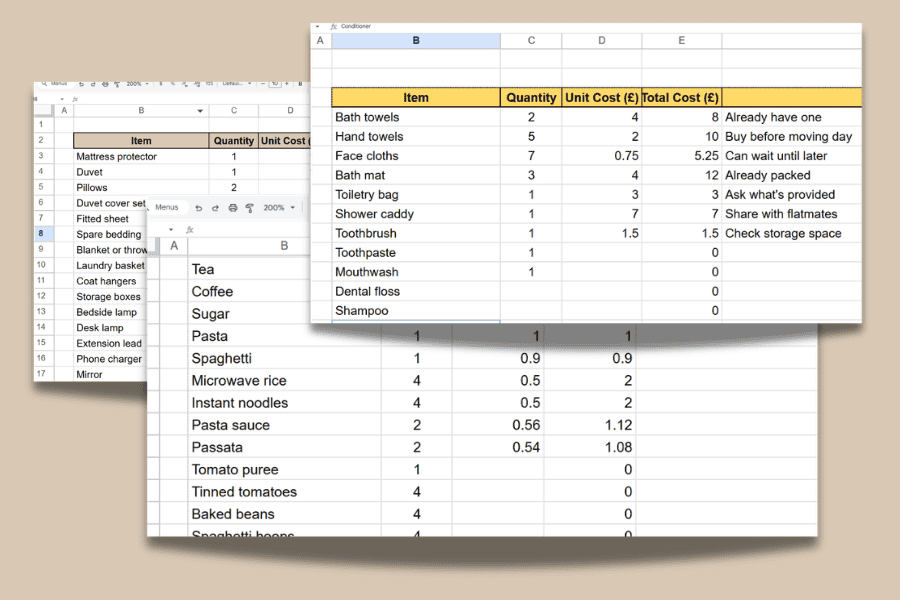Screen dimensions: 900x600
Task: Click the Conditioner formula bar text
Action: click(x=355, y=26)
